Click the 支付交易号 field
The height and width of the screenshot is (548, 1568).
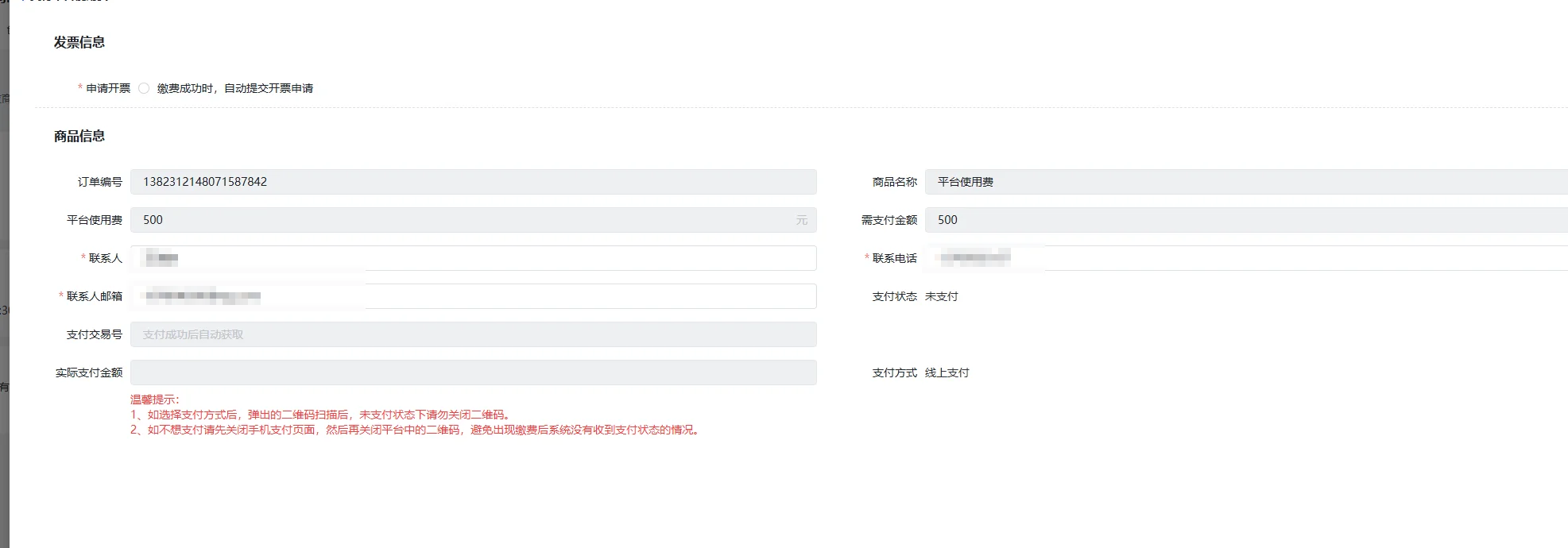[x=474, y=334]
